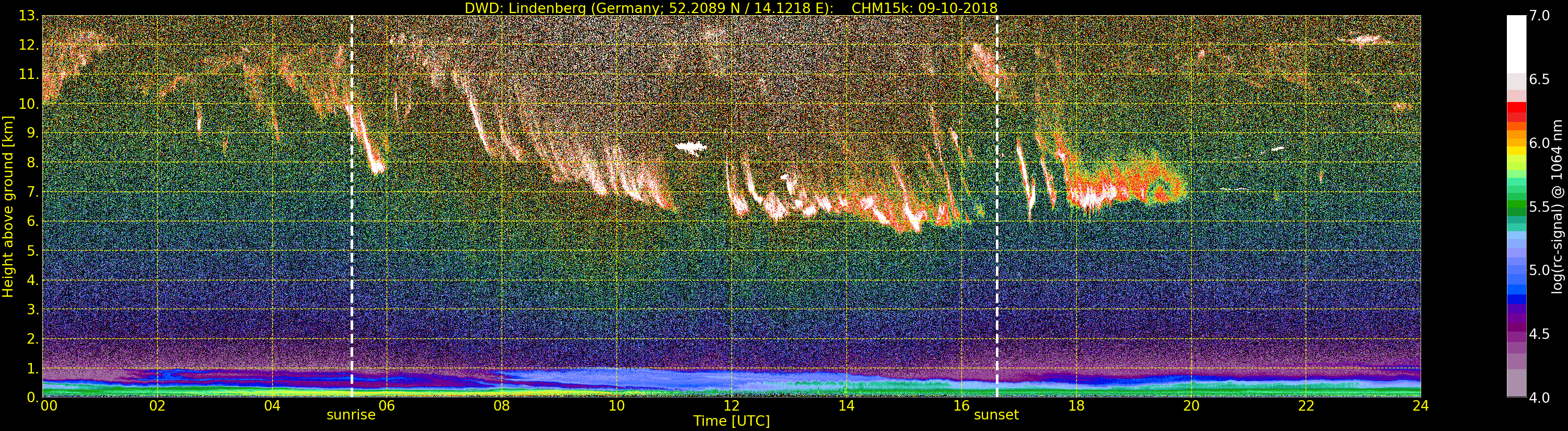Click the "08" time tick label

pyautogui.click(x=502, y=405)
